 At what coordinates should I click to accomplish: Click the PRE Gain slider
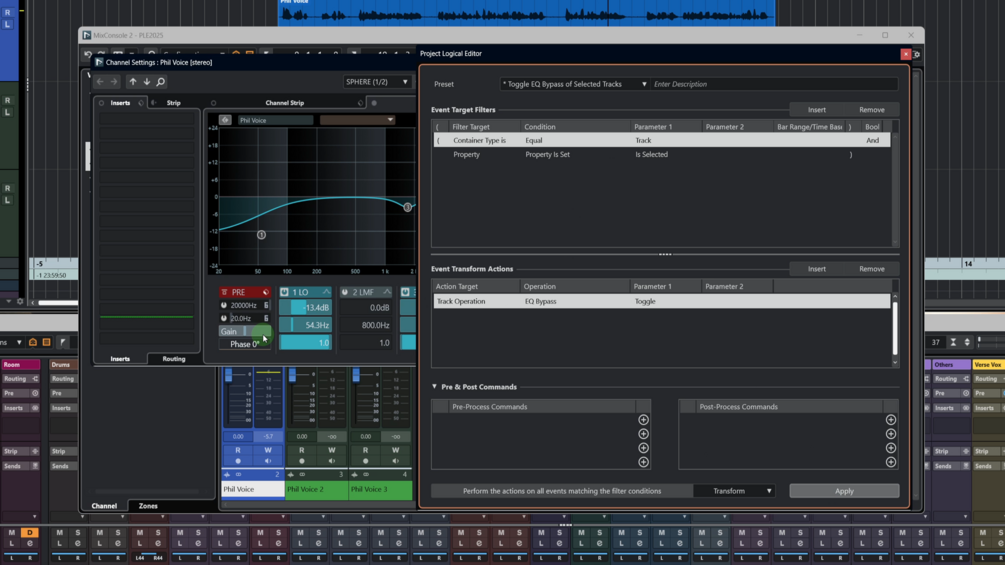click(244, 331)
